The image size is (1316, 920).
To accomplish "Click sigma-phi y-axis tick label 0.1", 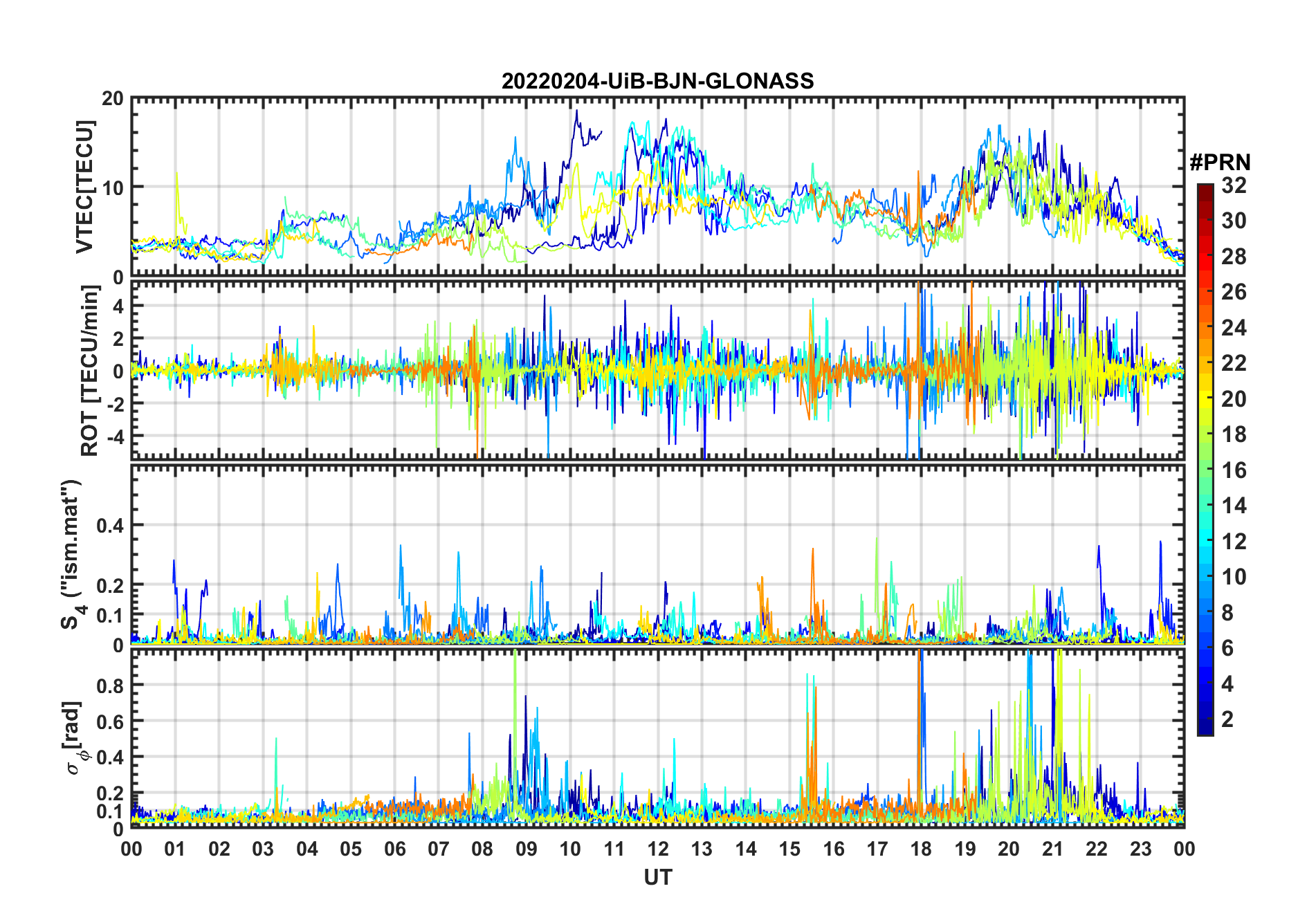I will point(111,811).
